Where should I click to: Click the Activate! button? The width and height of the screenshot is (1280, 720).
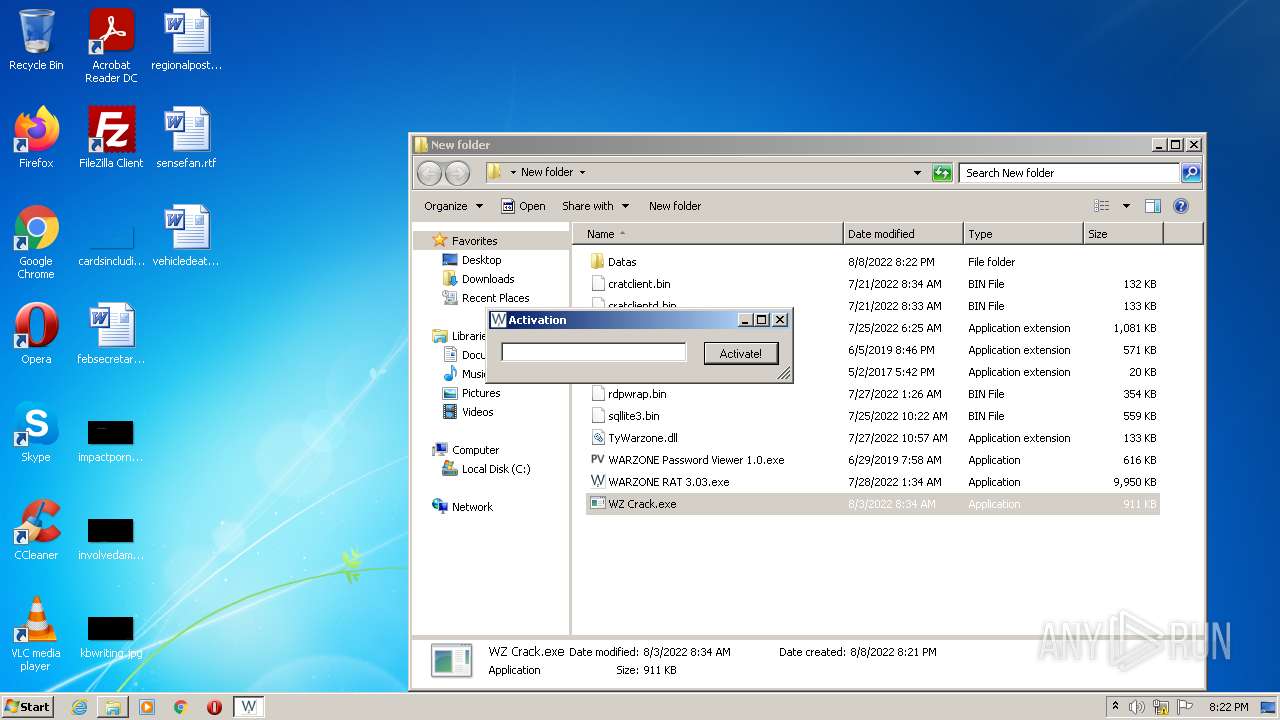point(740,353)
